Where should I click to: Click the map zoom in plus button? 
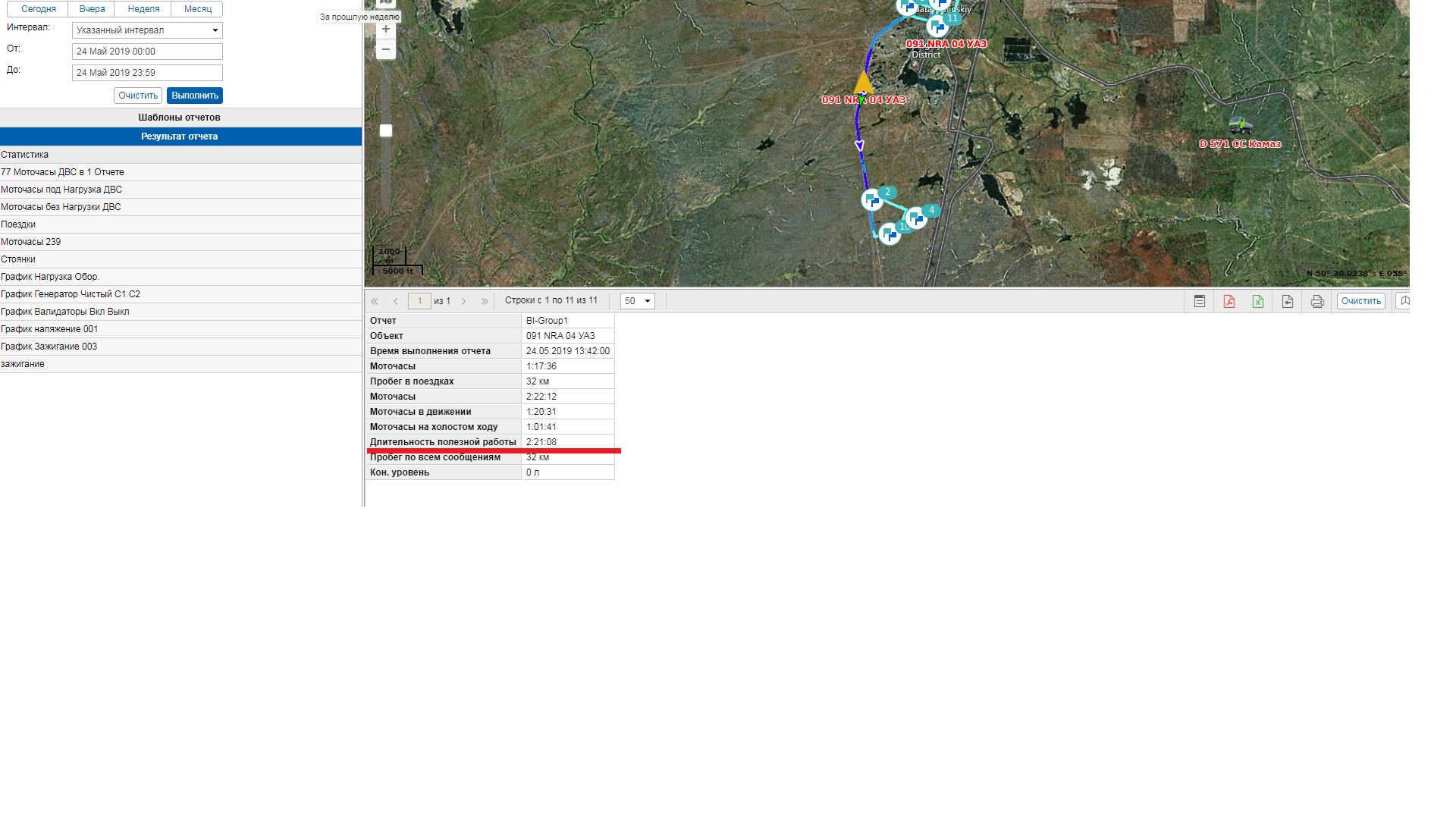pyautogui.click(x=386, y=30)
